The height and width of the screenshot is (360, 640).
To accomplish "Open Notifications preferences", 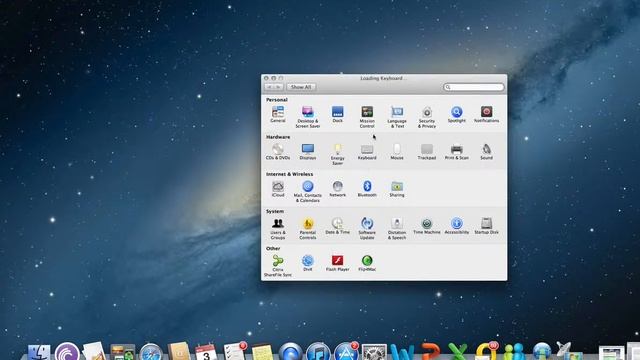I will [x=486, y=114].
